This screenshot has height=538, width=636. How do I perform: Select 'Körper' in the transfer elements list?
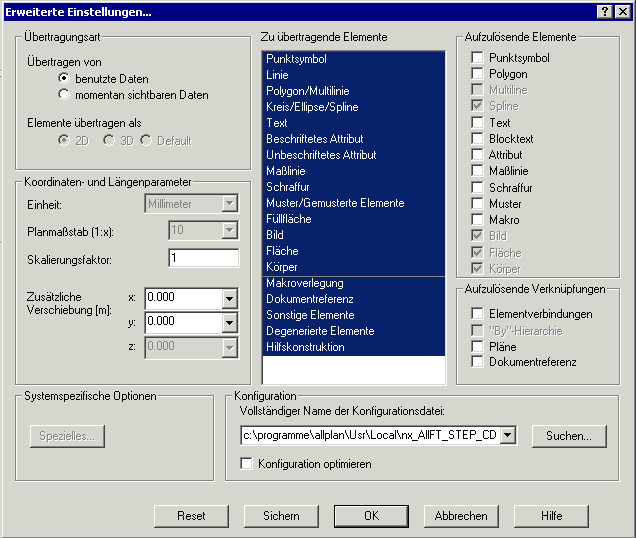(x=354, y=267)
